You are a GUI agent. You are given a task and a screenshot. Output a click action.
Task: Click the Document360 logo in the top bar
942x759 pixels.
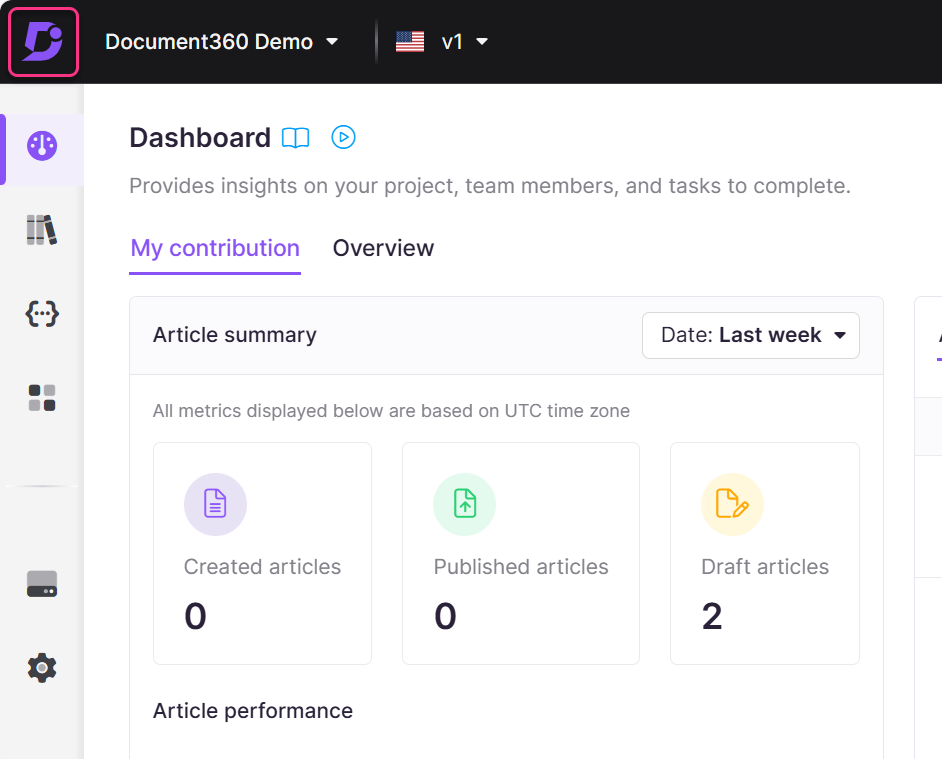tap(42, 41)
